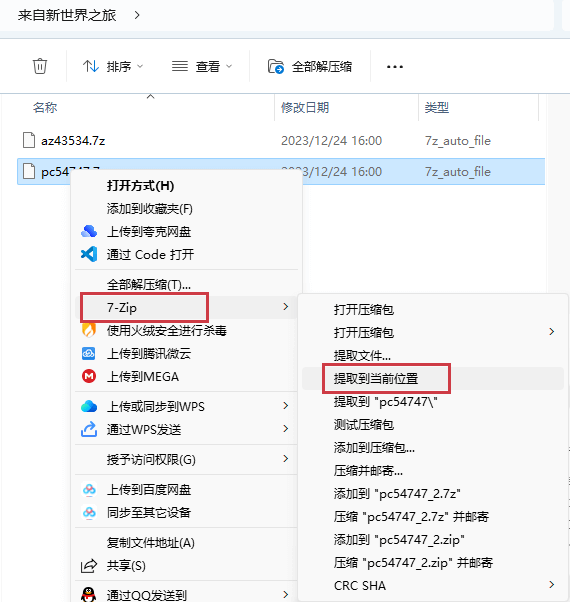Choose 打开方式(H) in context menu

(x=140, y=186)
